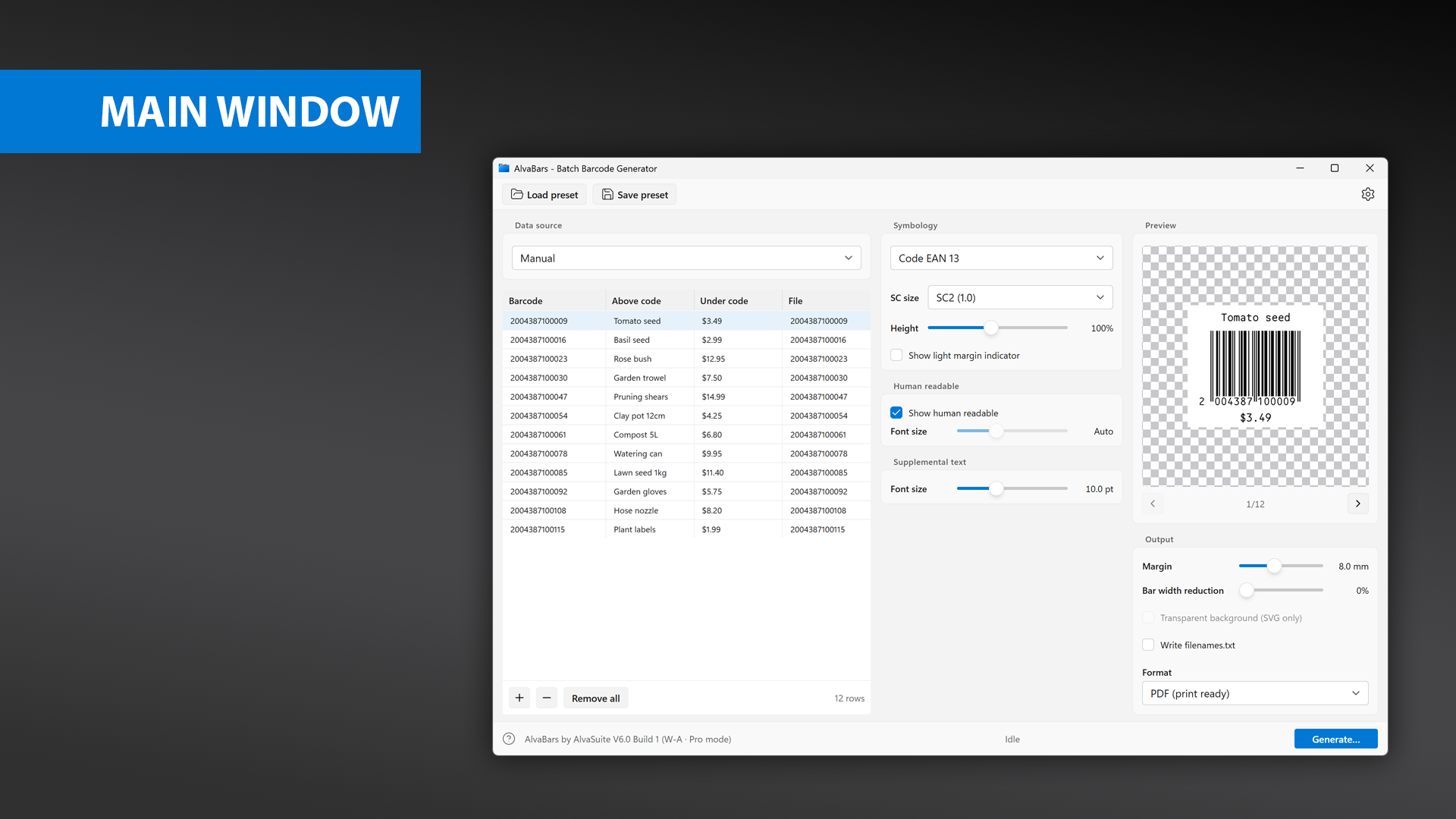This screenshot has height=819, width=1456.
Task: Click the Under code column header
Action: [738, 300]
